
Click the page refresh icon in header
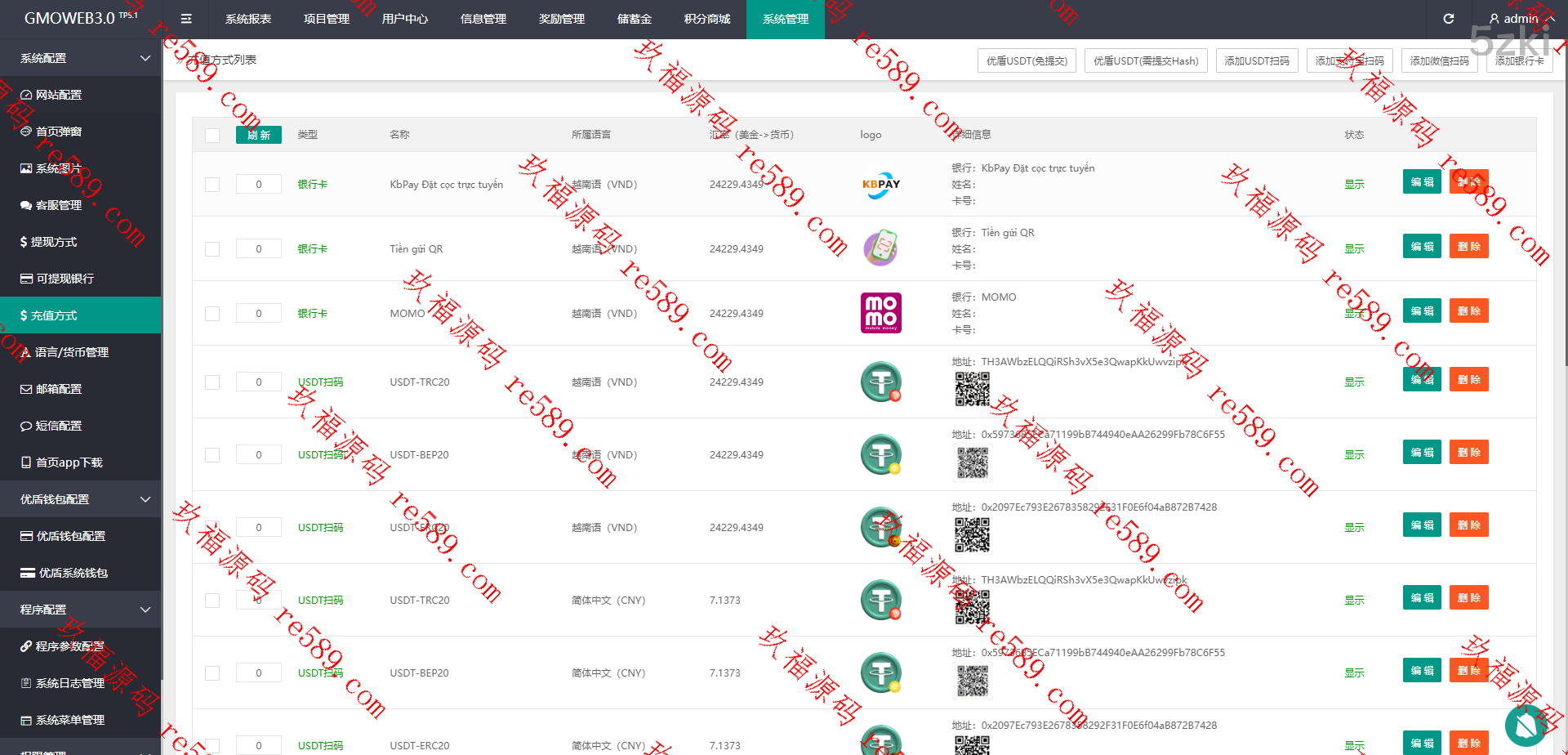coord(1448,19)
